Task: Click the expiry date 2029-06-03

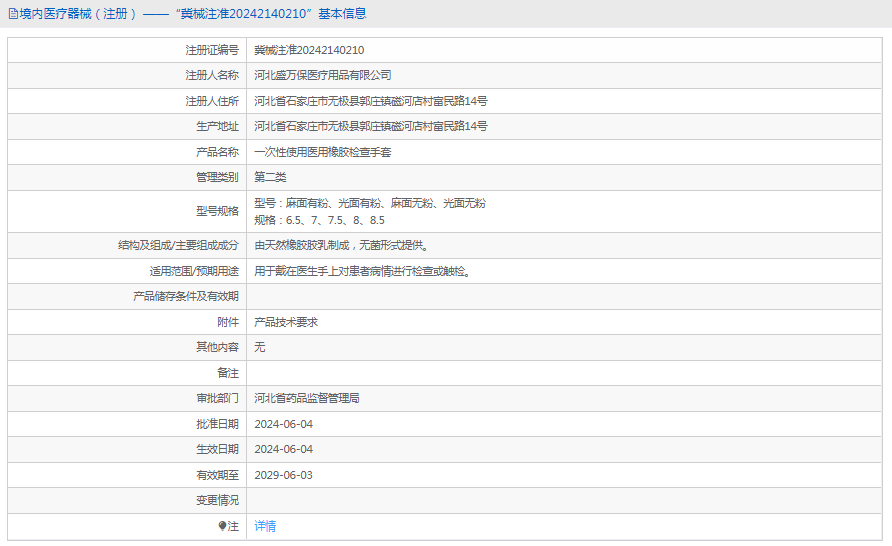Action: point(283,475)
